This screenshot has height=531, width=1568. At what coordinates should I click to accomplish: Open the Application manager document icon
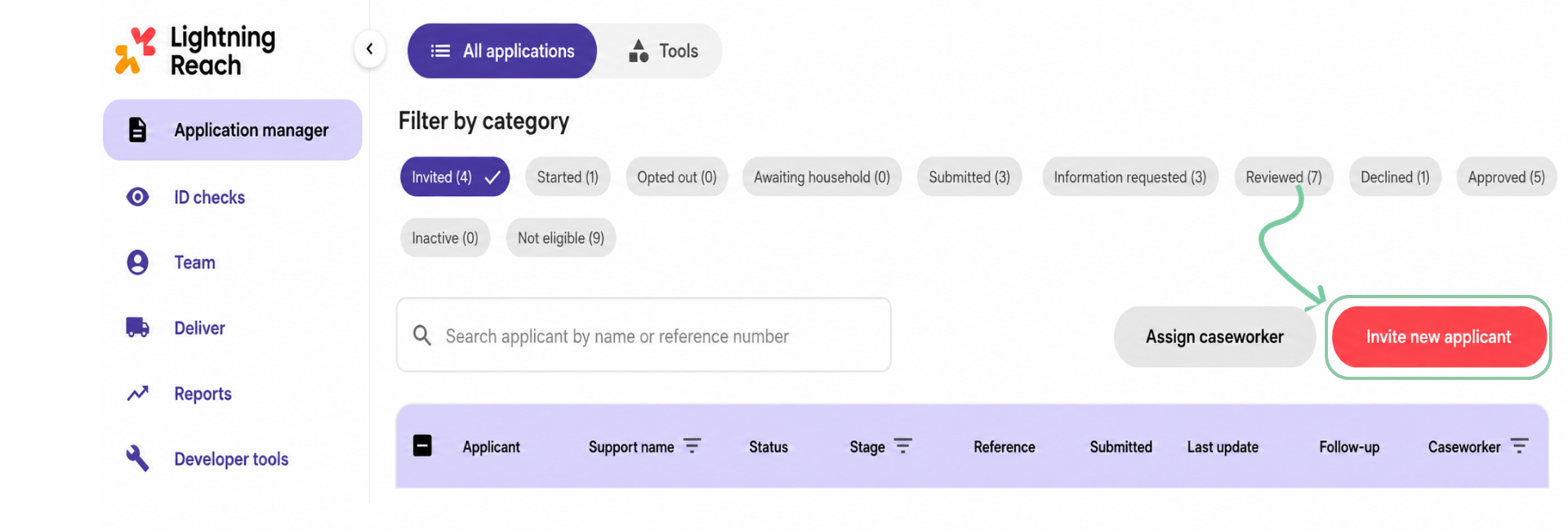pyautogui.click(x=137, y=130)
